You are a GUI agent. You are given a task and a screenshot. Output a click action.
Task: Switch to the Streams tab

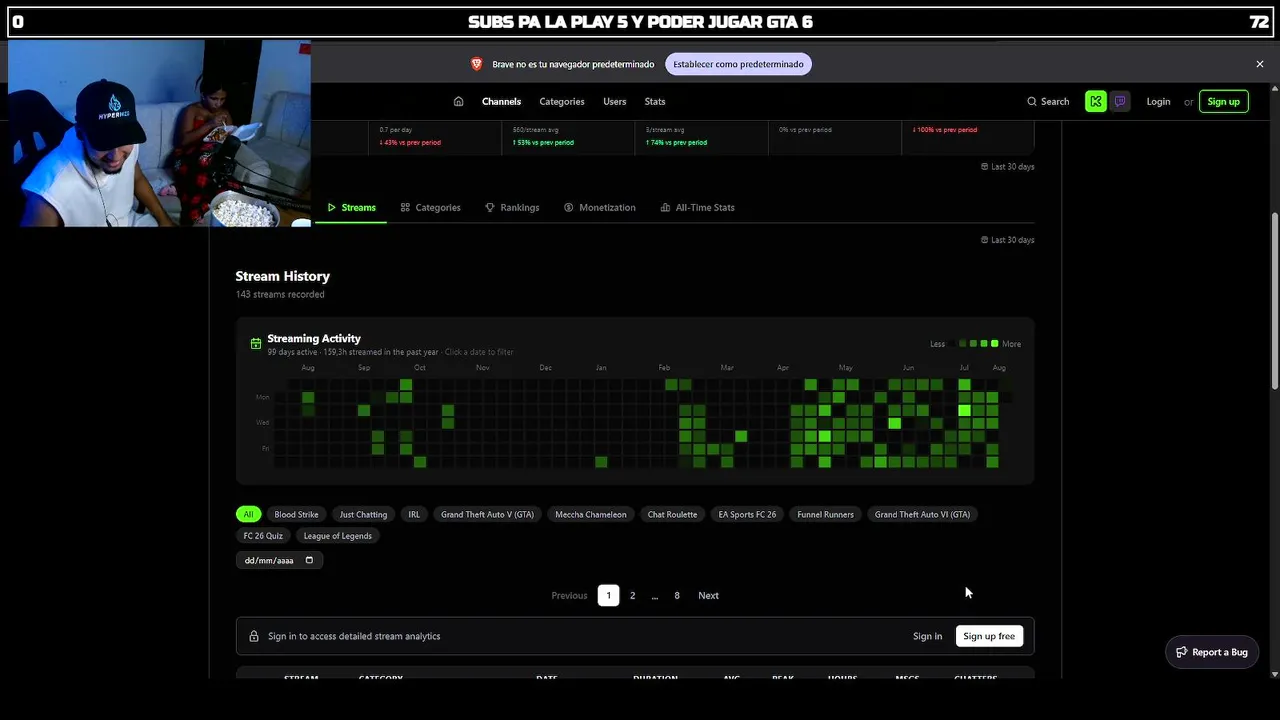click(351, 208)
